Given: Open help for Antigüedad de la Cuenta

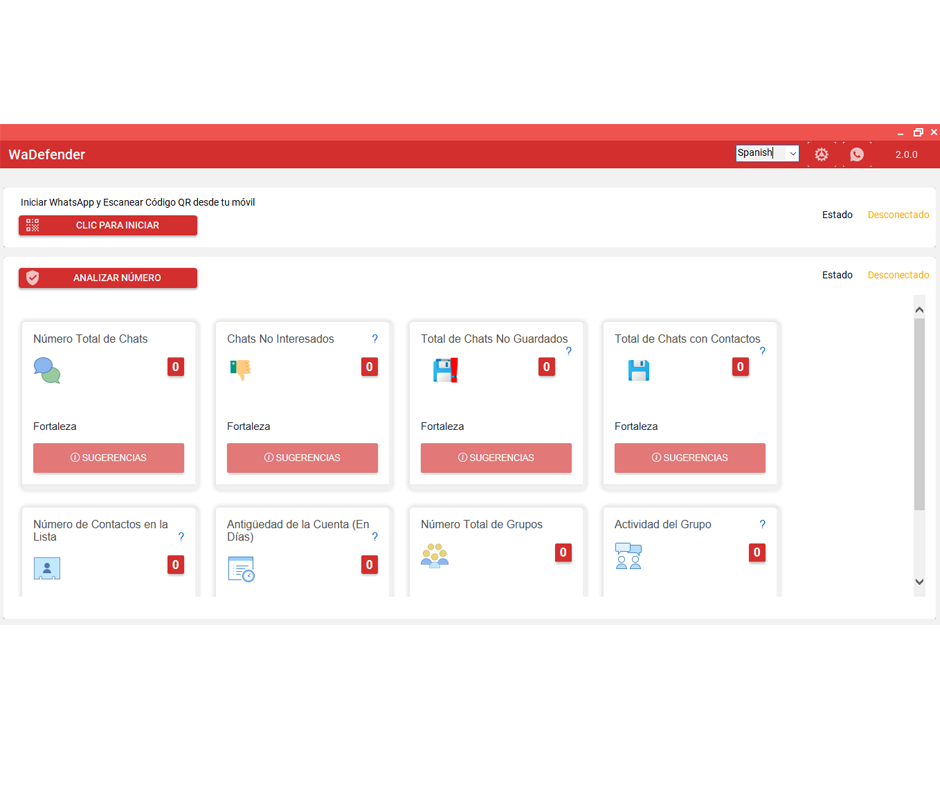Looking at the screenshot, I should point(375,537).
